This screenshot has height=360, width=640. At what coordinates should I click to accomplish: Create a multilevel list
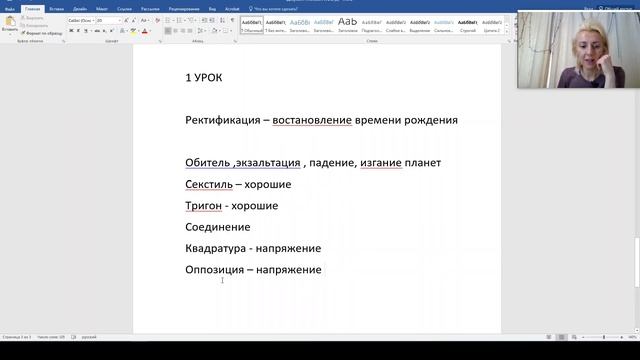[191, 20]
